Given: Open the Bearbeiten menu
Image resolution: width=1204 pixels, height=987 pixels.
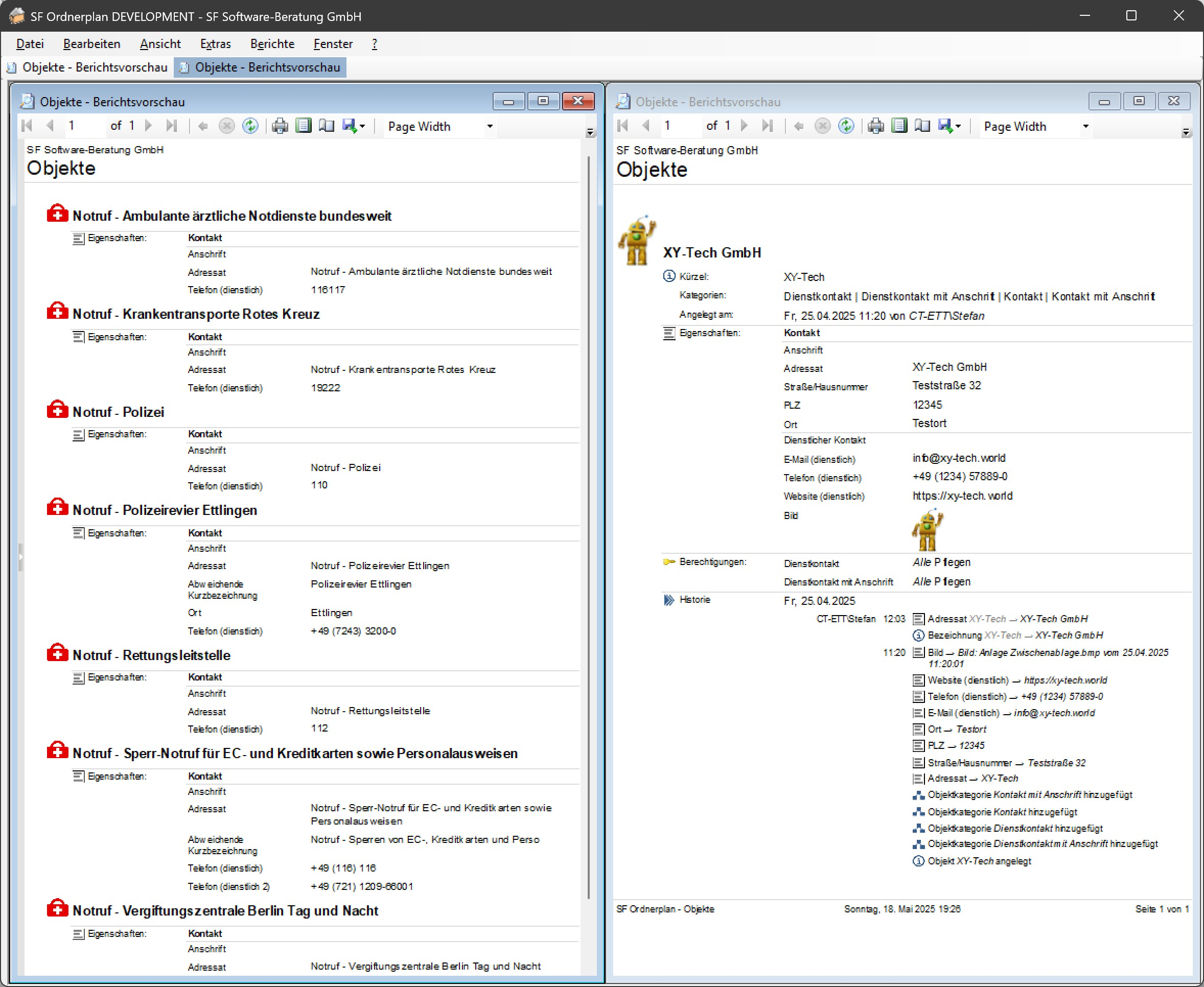Looking at the screenshot, I should 91,44.
